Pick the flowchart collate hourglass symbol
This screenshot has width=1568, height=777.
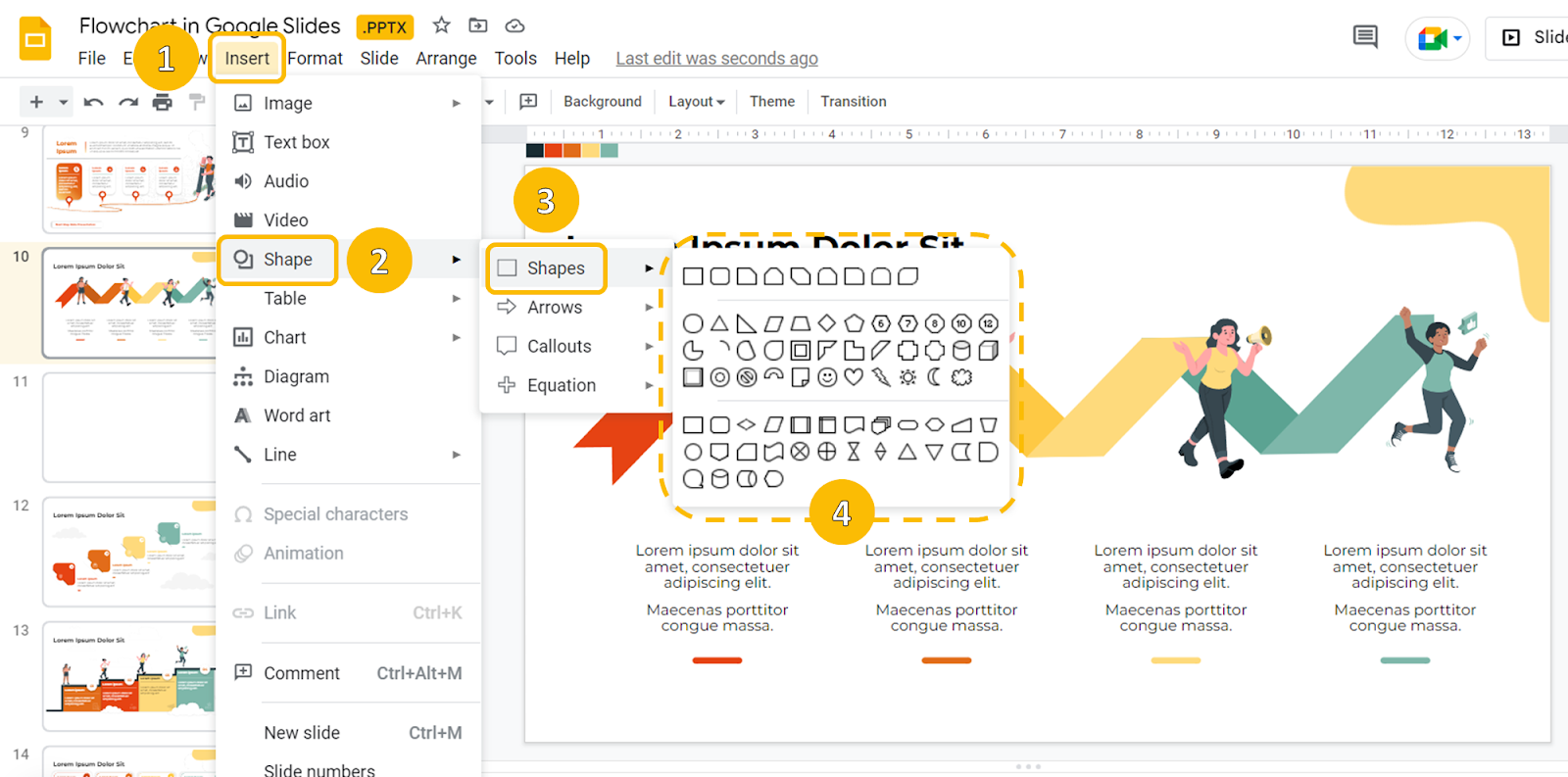pyautogui.click(x=854, y=452)
